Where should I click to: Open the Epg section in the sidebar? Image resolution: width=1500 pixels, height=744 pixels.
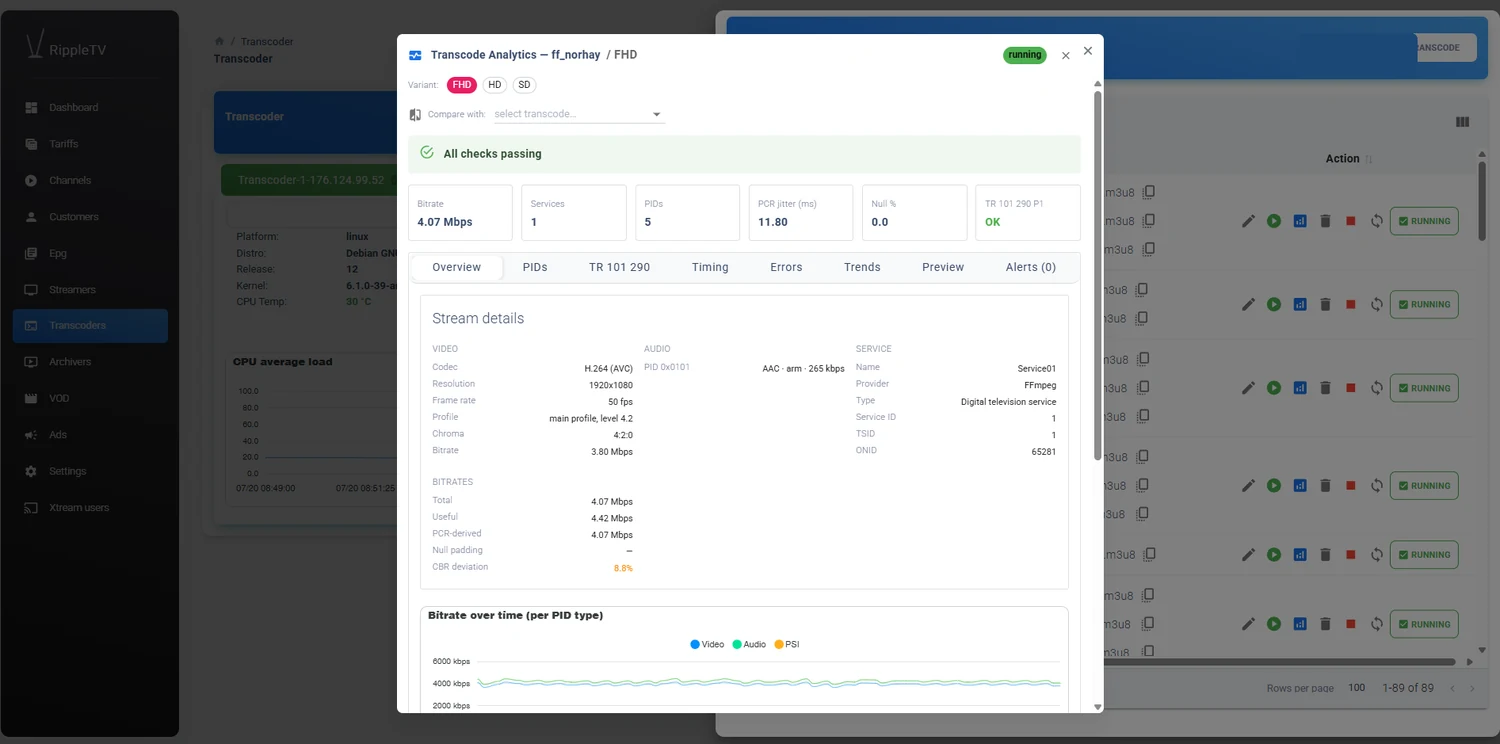[x=90, y=253]
